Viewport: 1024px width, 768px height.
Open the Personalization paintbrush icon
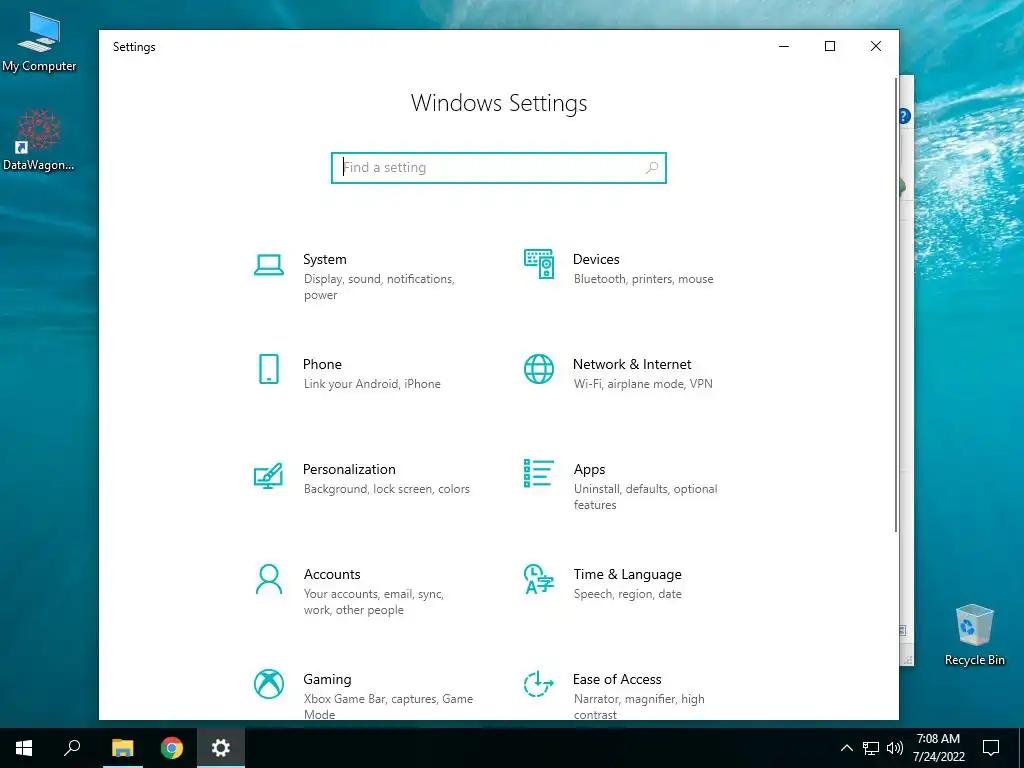pos(268,475)
